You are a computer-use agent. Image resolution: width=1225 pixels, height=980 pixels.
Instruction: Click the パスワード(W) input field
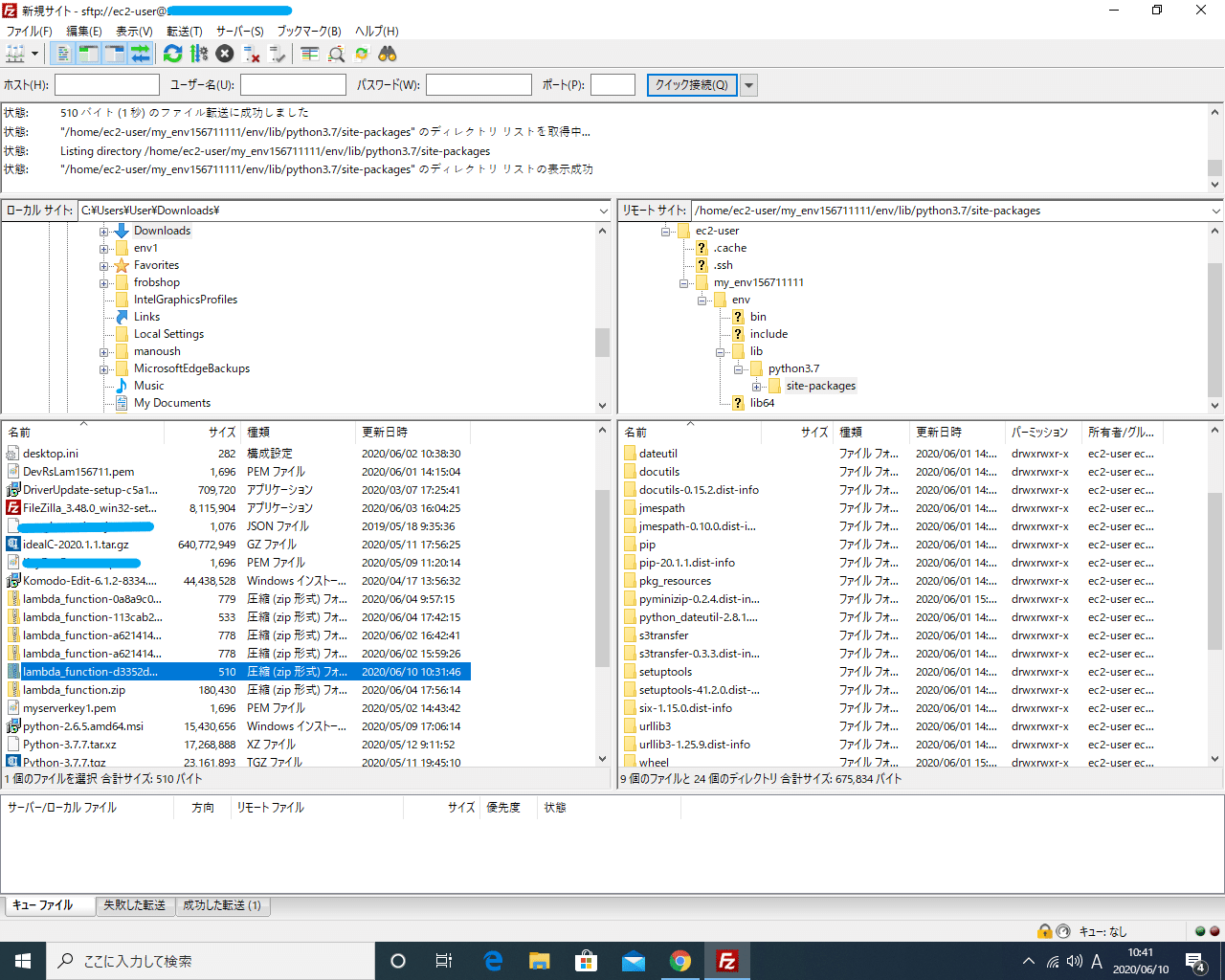point(479,85)
